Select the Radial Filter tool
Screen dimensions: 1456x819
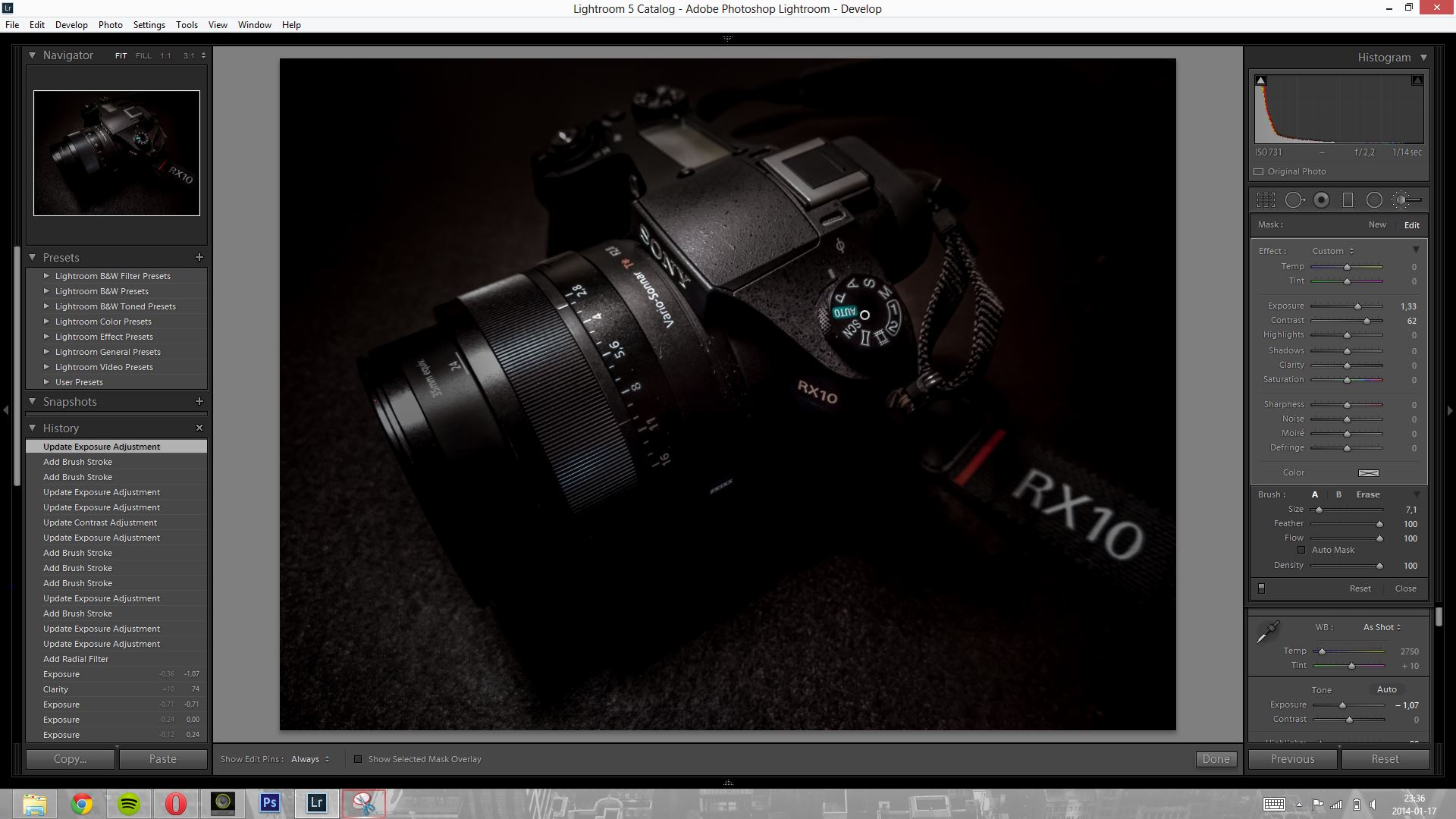[1374, 200]
